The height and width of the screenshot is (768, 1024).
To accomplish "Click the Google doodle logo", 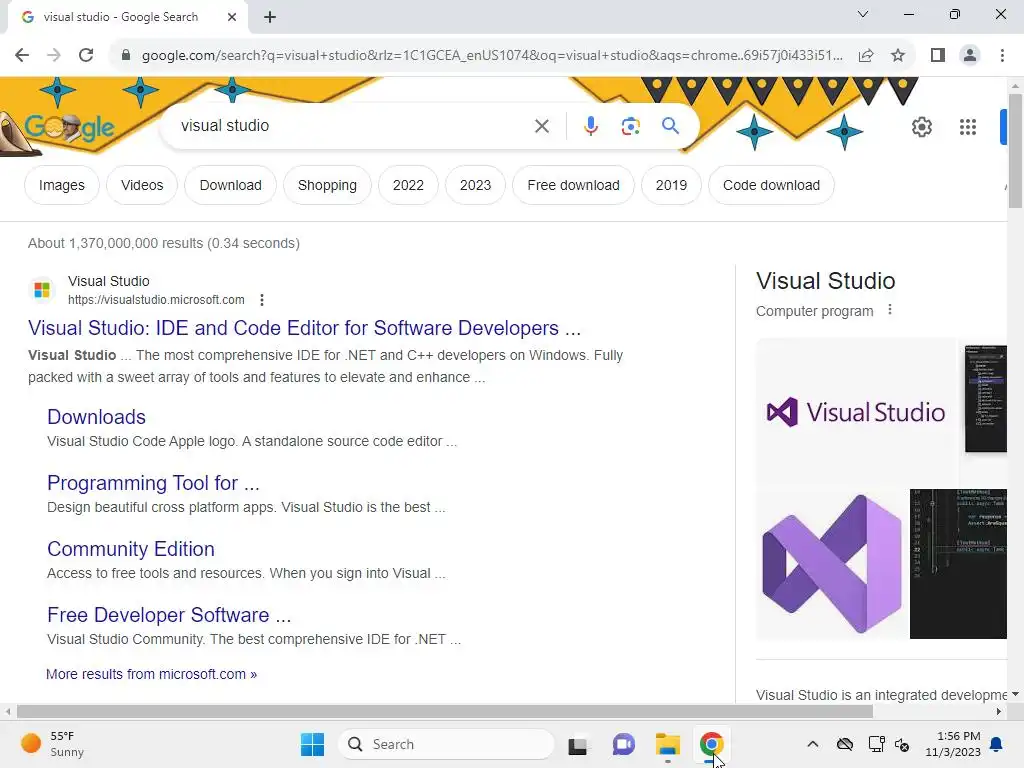I will [69, 127].
